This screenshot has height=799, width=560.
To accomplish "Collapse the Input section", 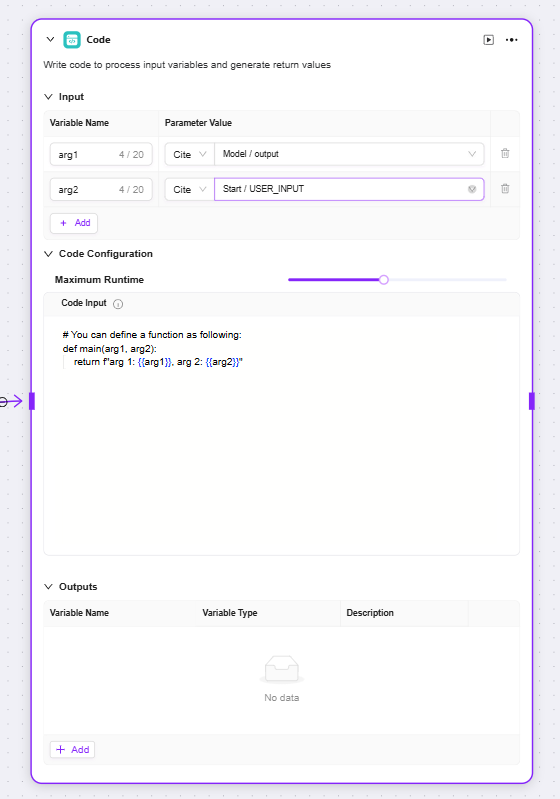I will coord(48,96).
